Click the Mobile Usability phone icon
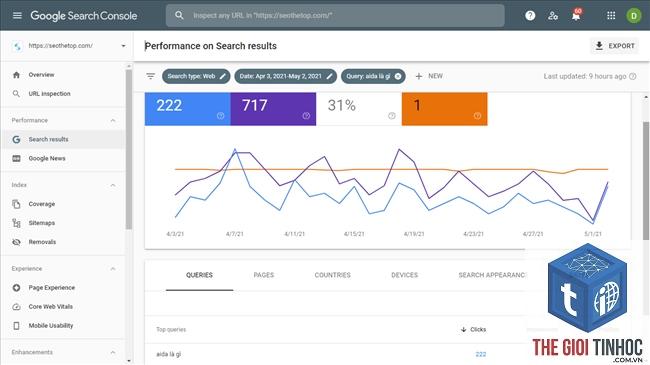The width and height of the screenshot is (650, 365). pos(16,326)
